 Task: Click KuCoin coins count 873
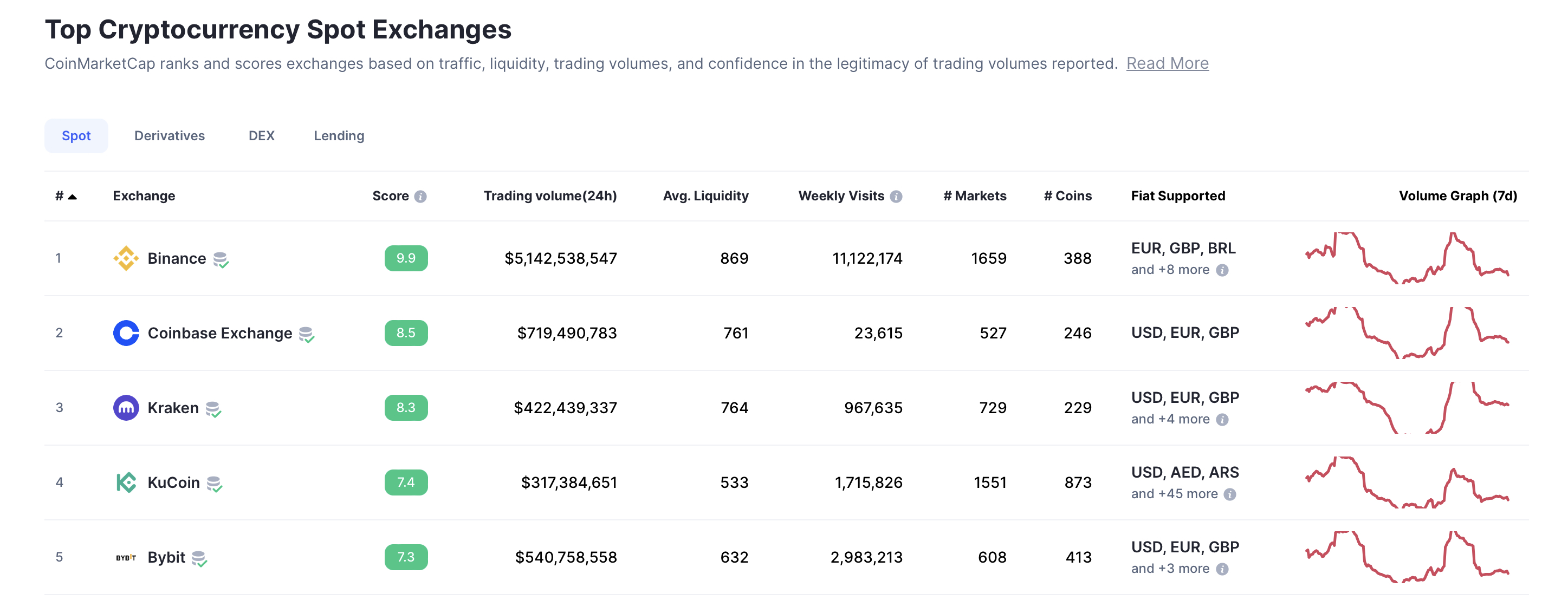point(1078,483)
